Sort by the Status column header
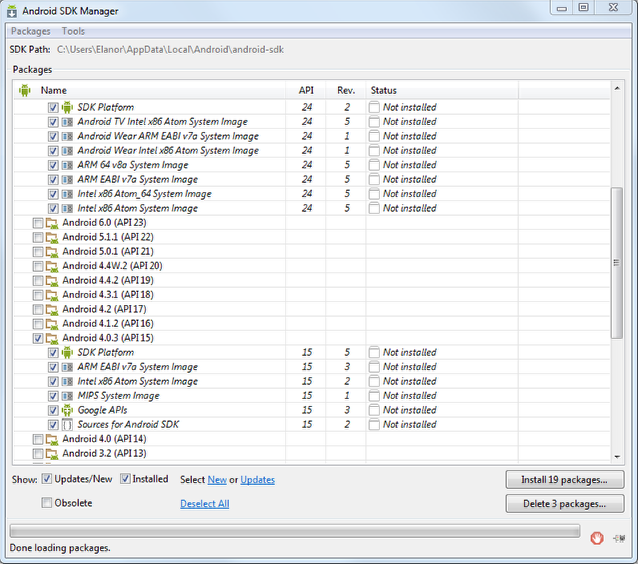 [x=442, y=90]
